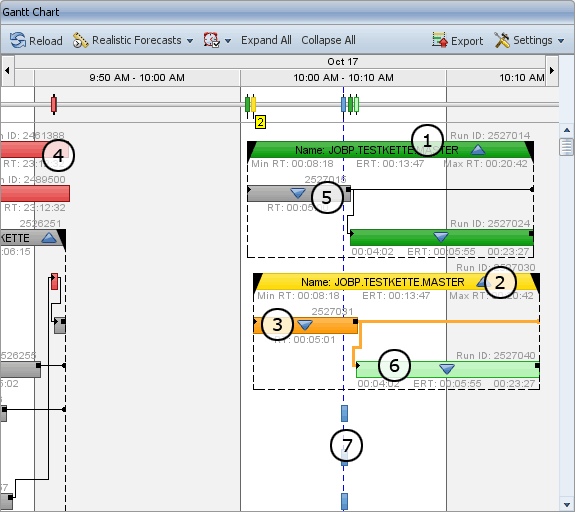Image resolution: width=575 pixels, height=512 pixels.
Task: Select yellow marker on the overview timeline
Action: 253,106
